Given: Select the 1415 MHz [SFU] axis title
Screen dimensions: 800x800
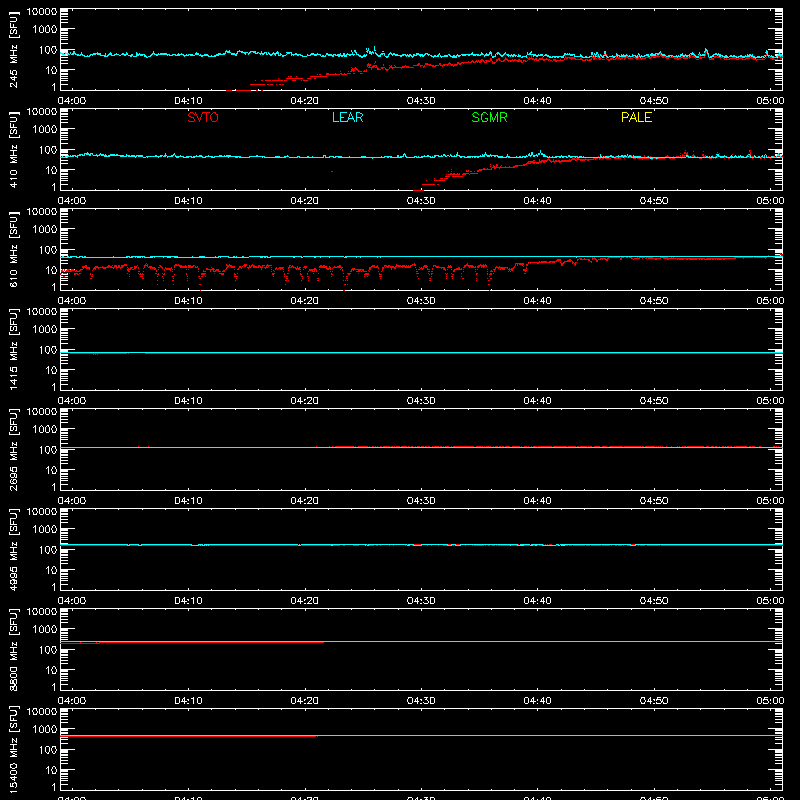Looking at the screenshot, I should coord(13,349).
